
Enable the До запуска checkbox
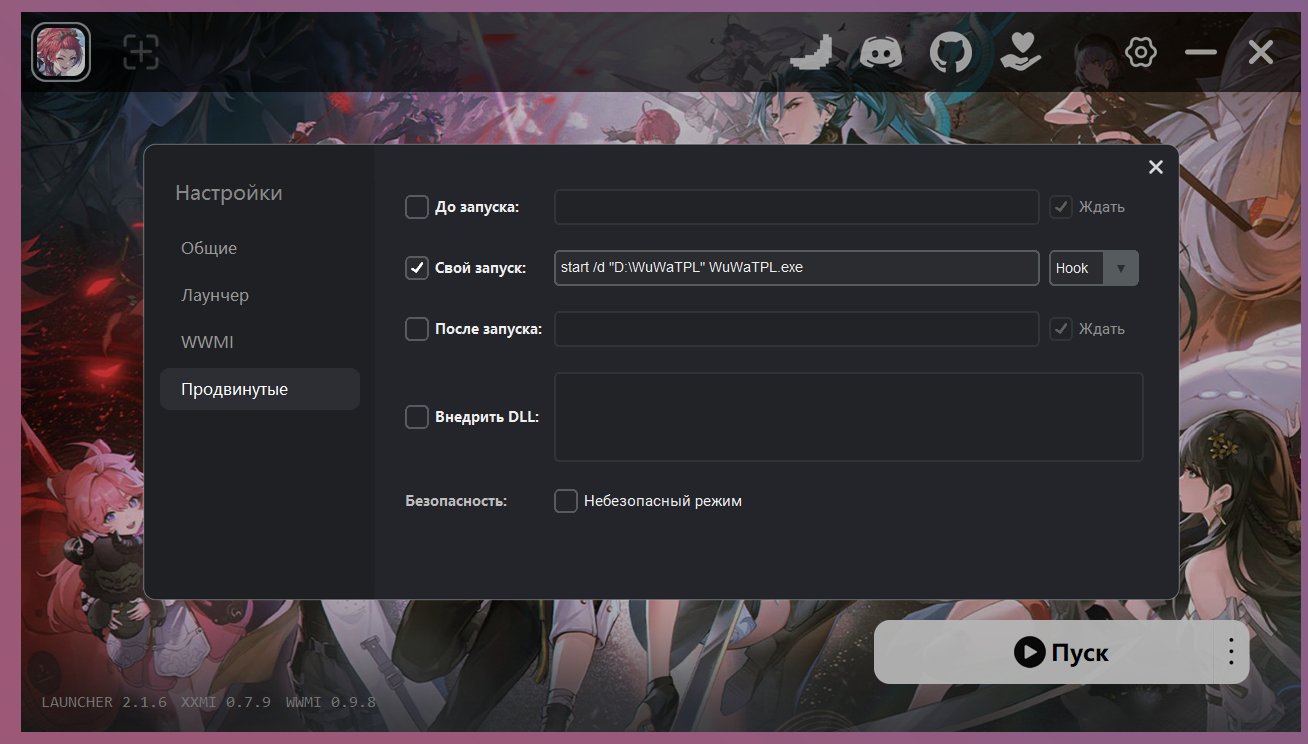(x=417, y=207)
